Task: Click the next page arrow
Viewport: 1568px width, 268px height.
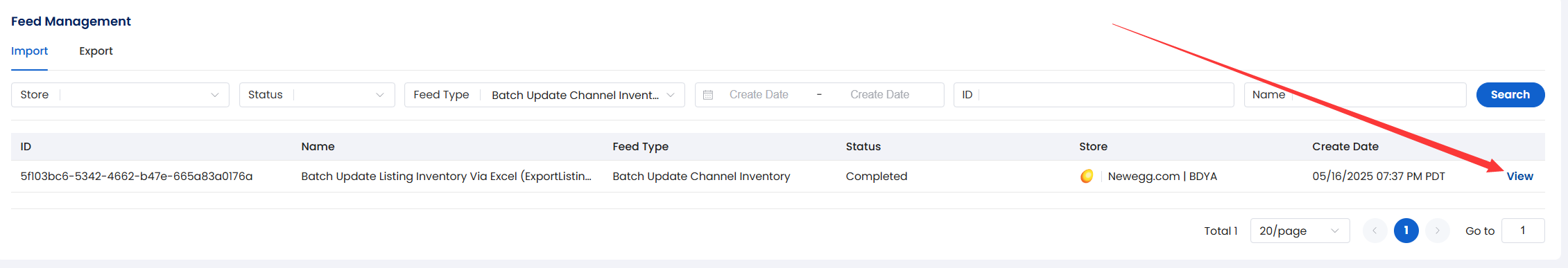Action: (x=1438, y=231)
